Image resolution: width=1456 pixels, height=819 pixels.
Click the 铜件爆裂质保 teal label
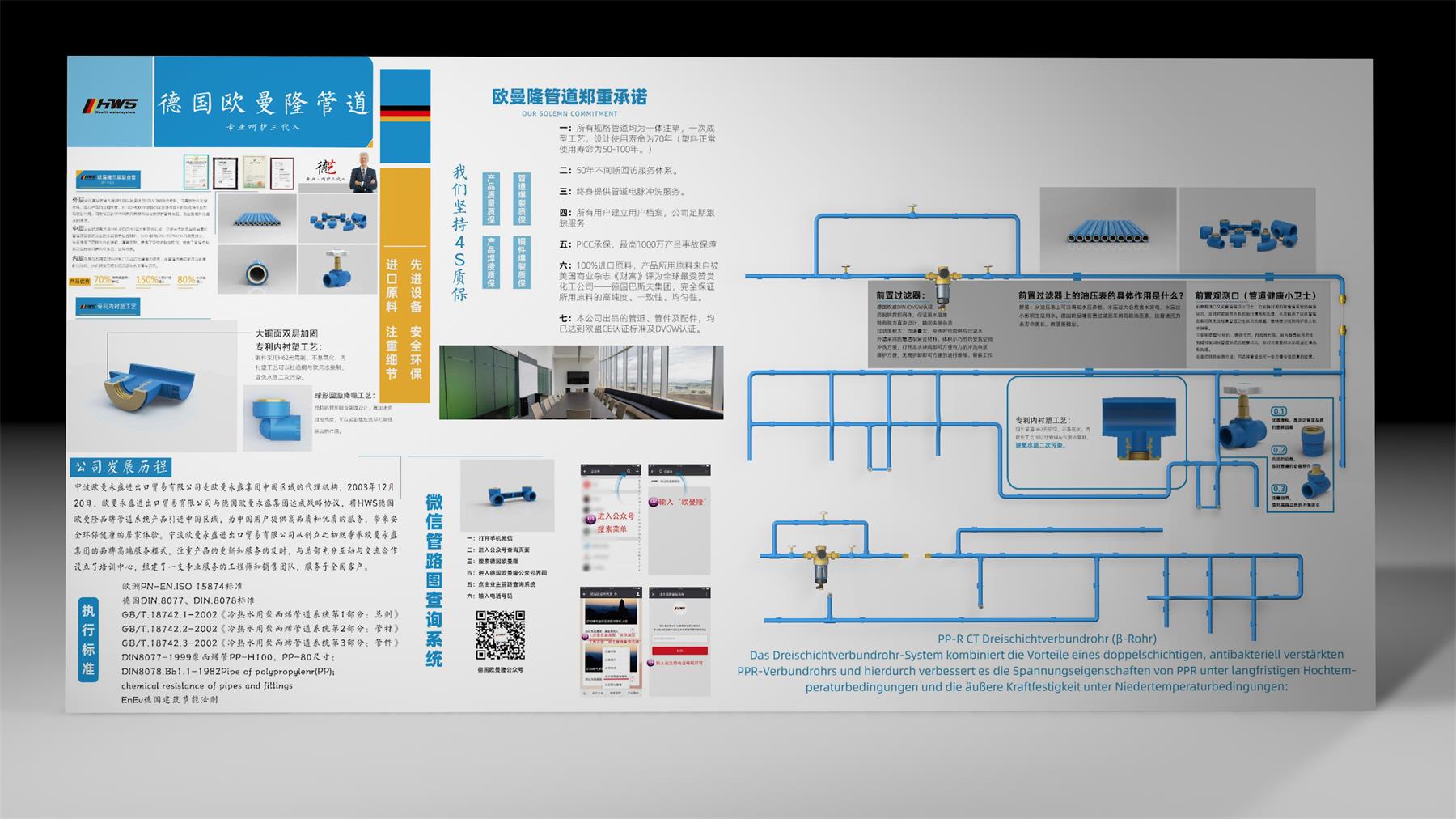point(522,262)
